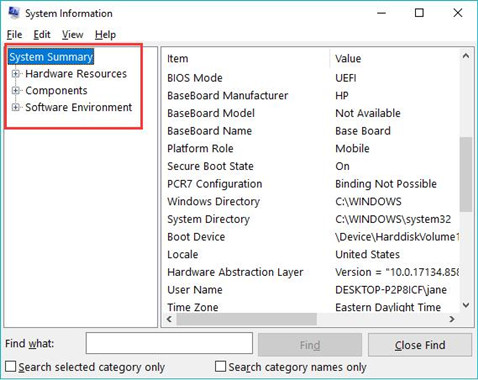Click the Item column header

pyautogui.click(x=247, y=59)
